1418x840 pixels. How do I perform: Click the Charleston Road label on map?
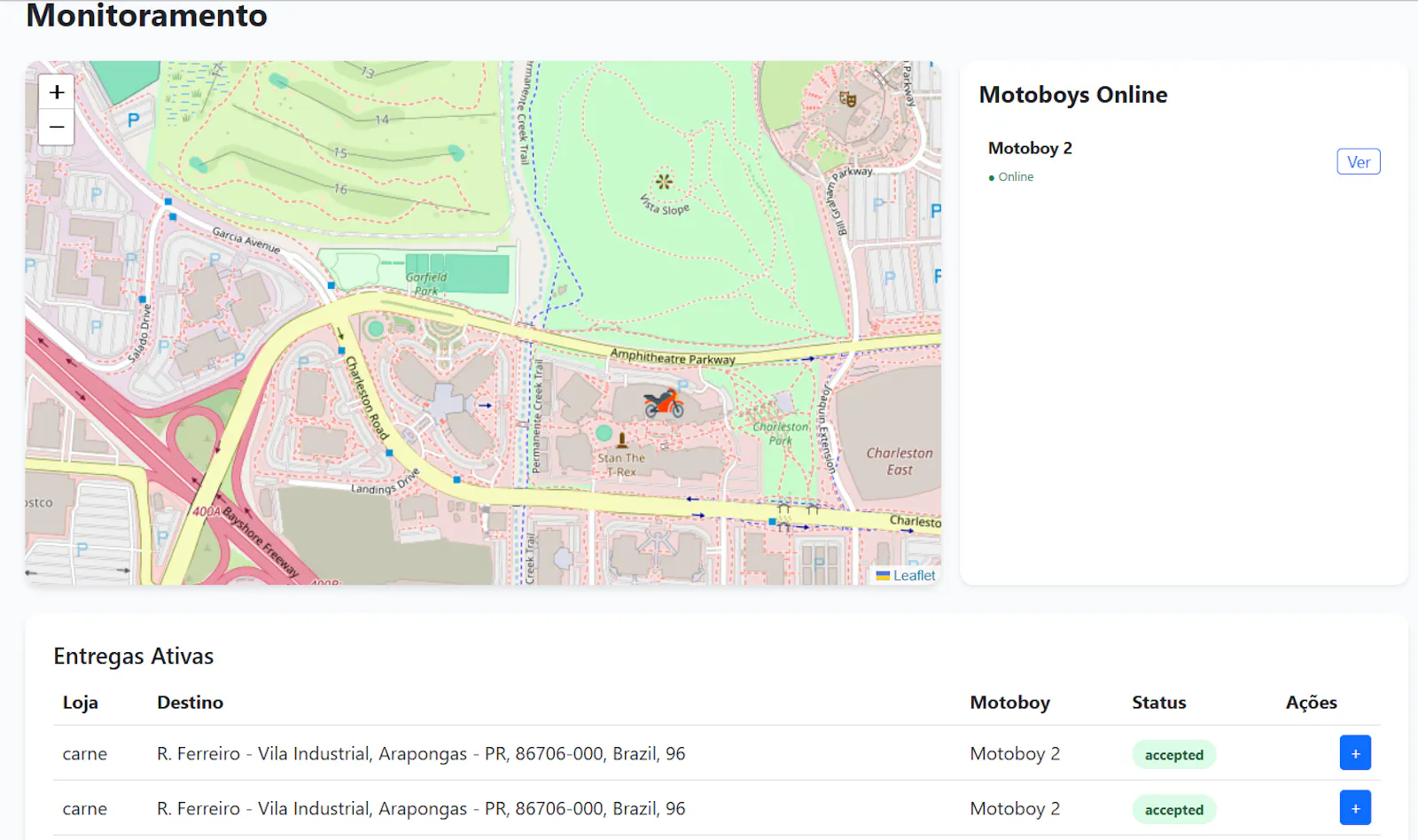pos(366,398)
